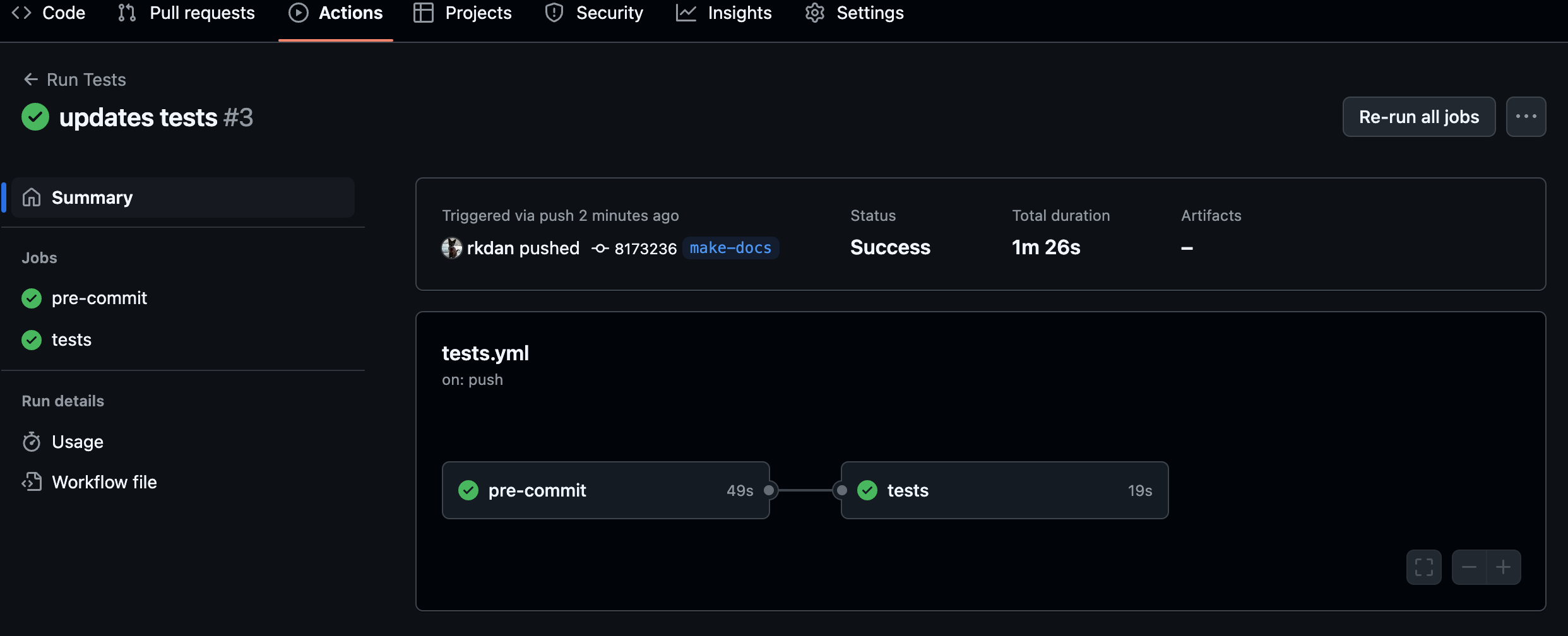The height and width of the screenshot is (636, 1568).
Task: Click the Actions play icon
Action: 299,13
